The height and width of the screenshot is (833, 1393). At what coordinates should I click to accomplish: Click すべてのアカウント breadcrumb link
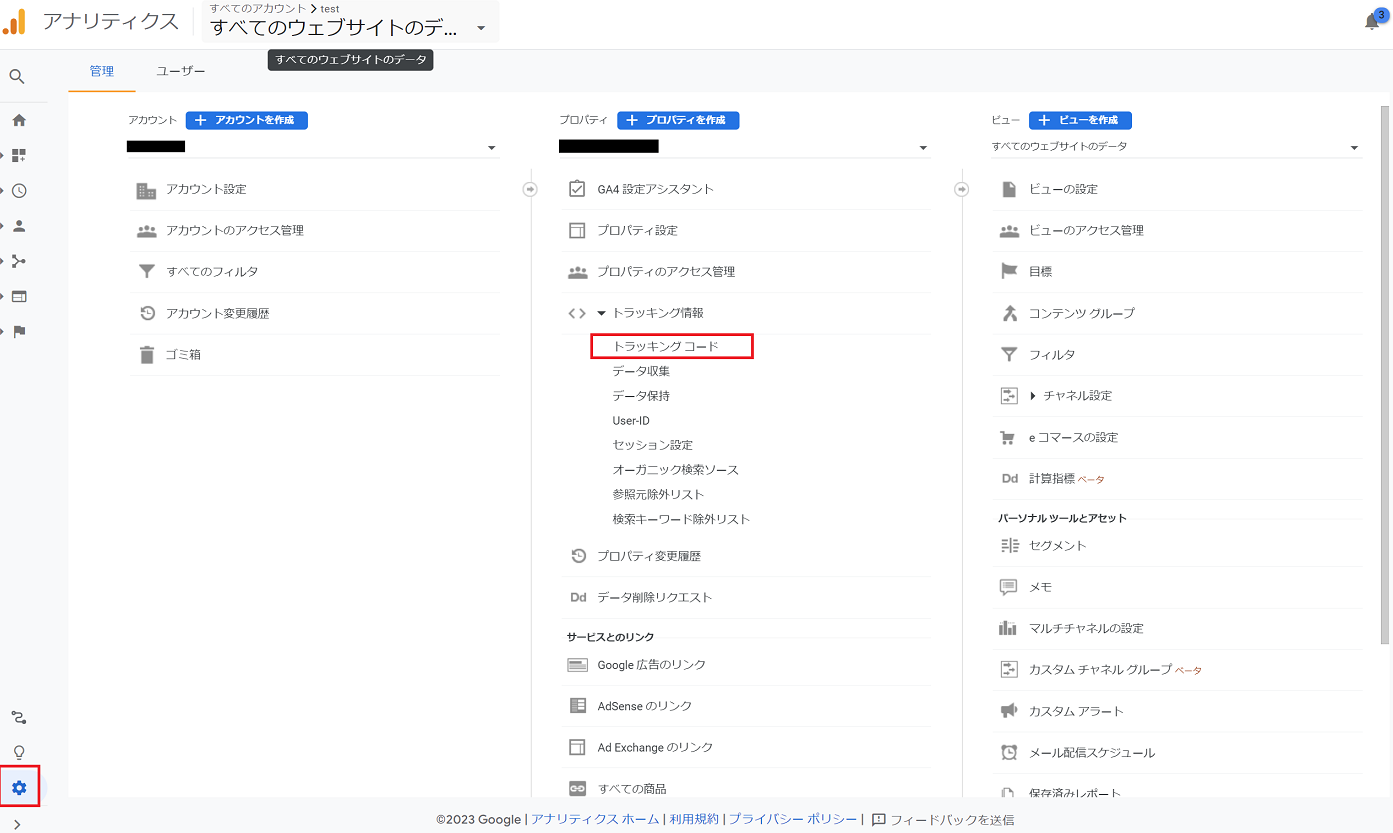(x=258, y=9)
